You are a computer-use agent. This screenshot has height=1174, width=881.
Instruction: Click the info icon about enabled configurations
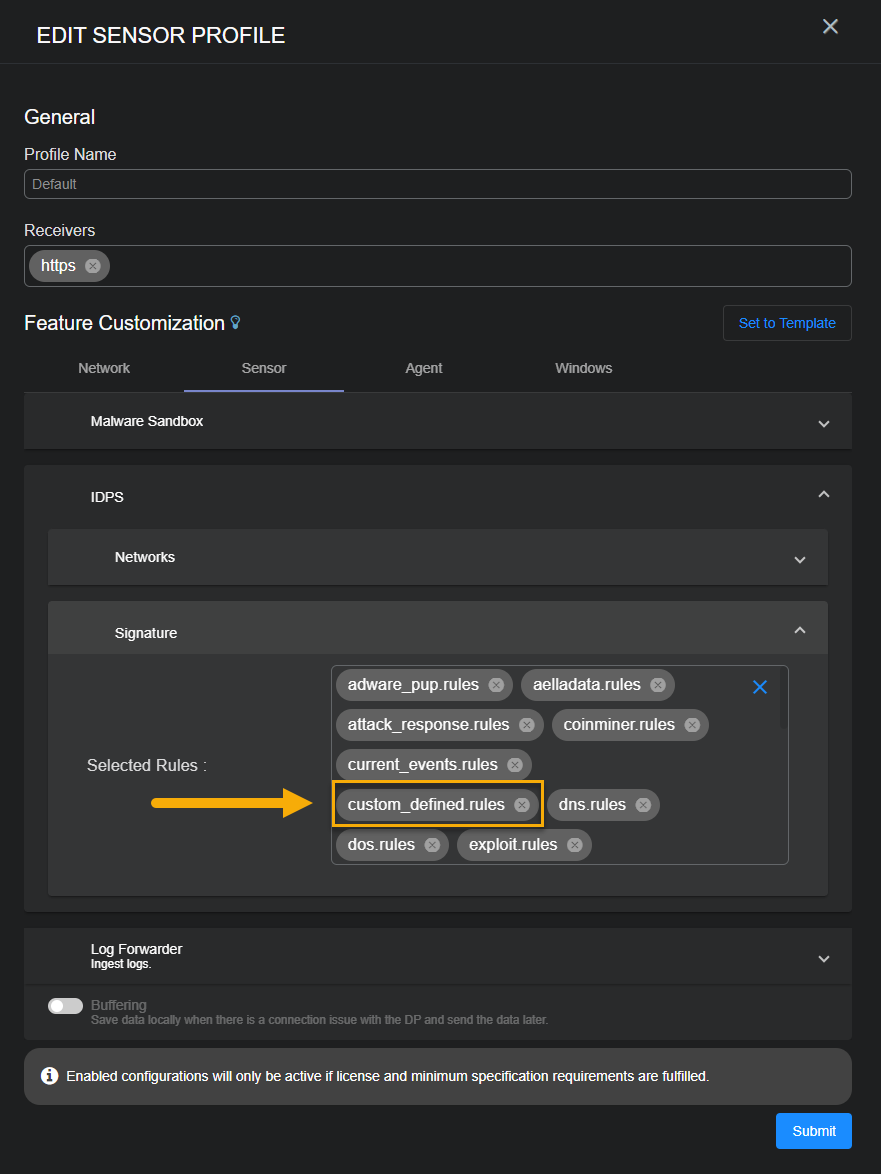(x=49, y=1076)
